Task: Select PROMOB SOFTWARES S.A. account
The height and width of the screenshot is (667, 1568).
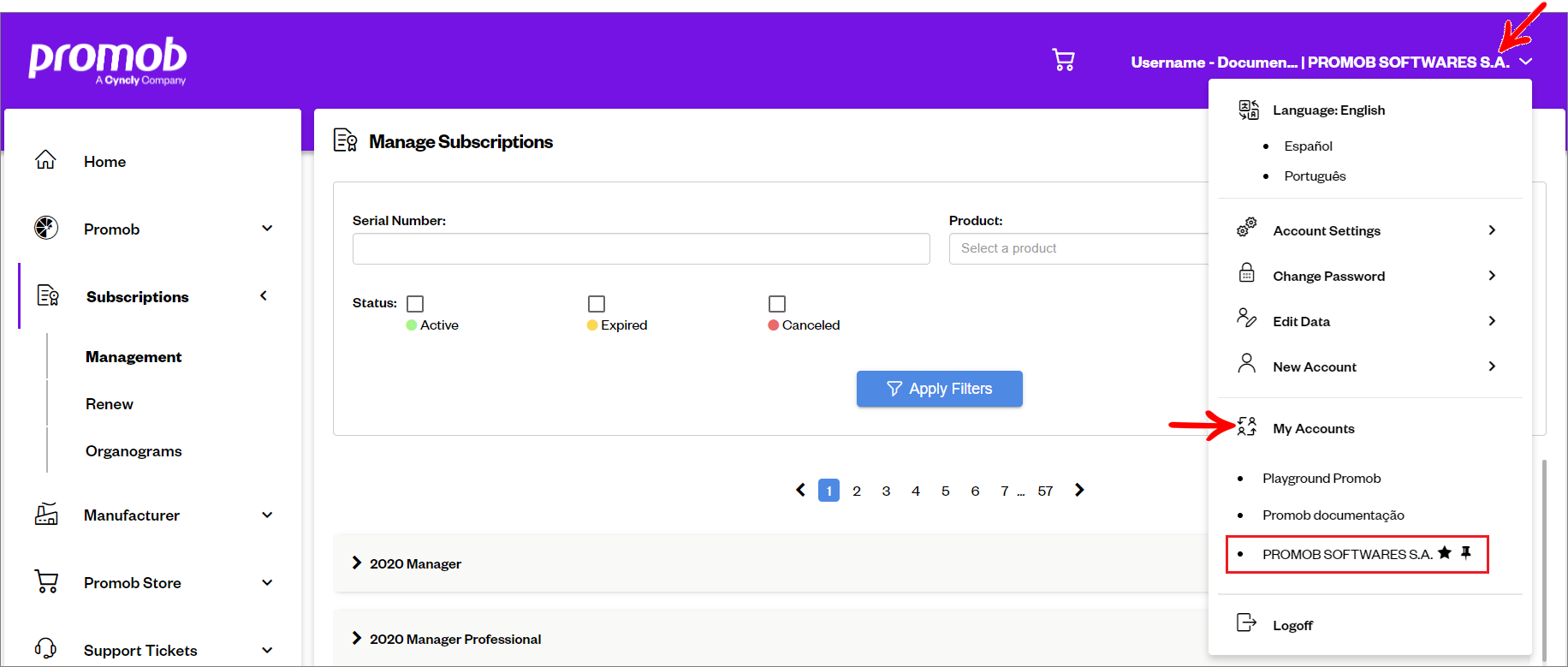Action: 1347,554
